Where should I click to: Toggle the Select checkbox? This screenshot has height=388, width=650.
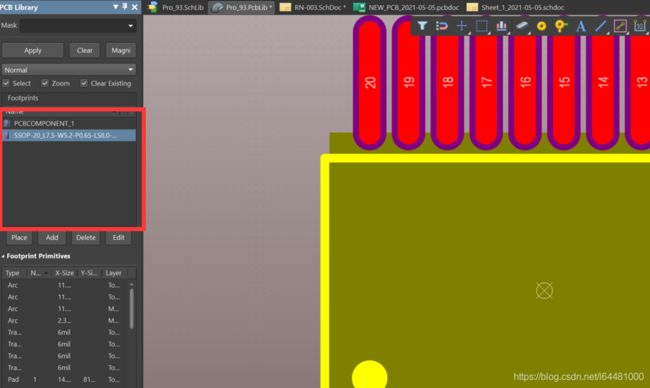6,83
